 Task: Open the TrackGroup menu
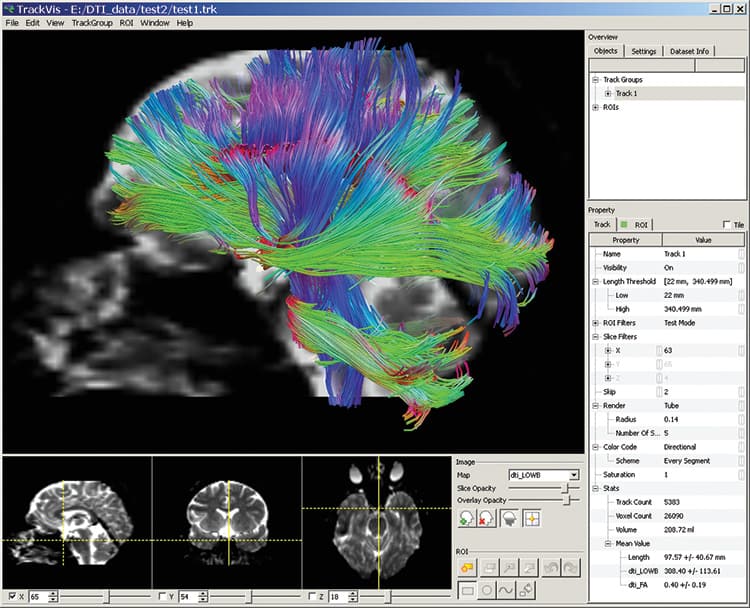pyautogui.click(x=92, y=23)
